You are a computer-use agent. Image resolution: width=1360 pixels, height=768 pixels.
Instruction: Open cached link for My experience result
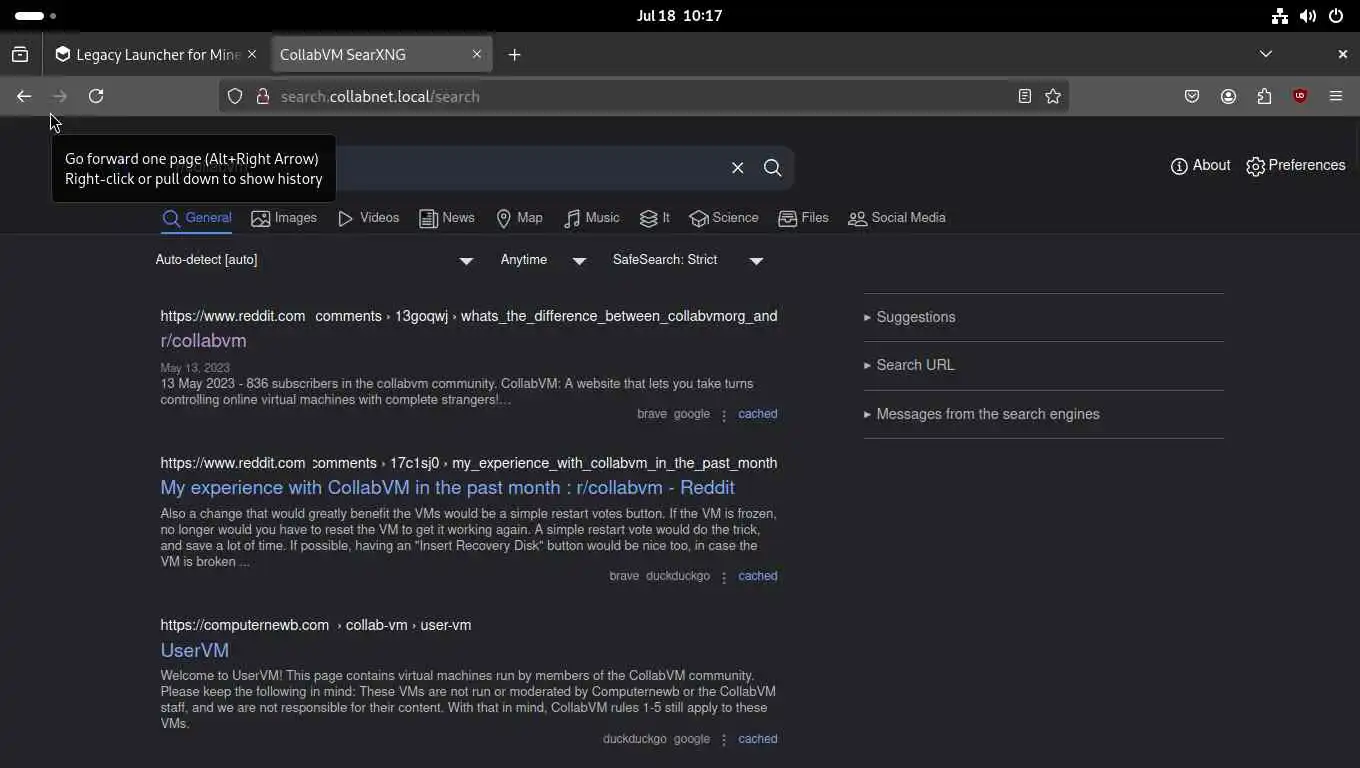(x=757, y=576)
